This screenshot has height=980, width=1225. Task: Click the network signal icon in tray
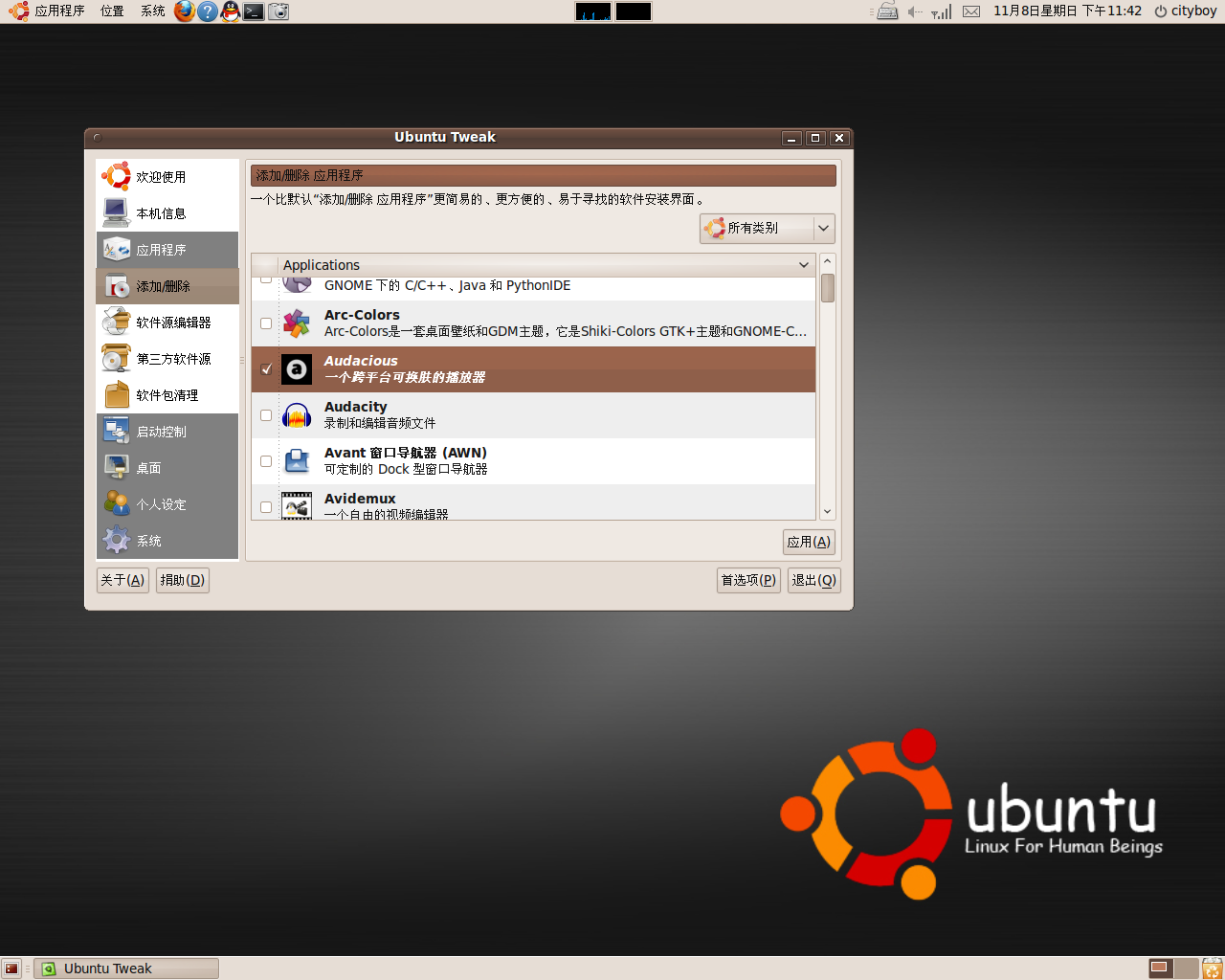tap(942, 11)
